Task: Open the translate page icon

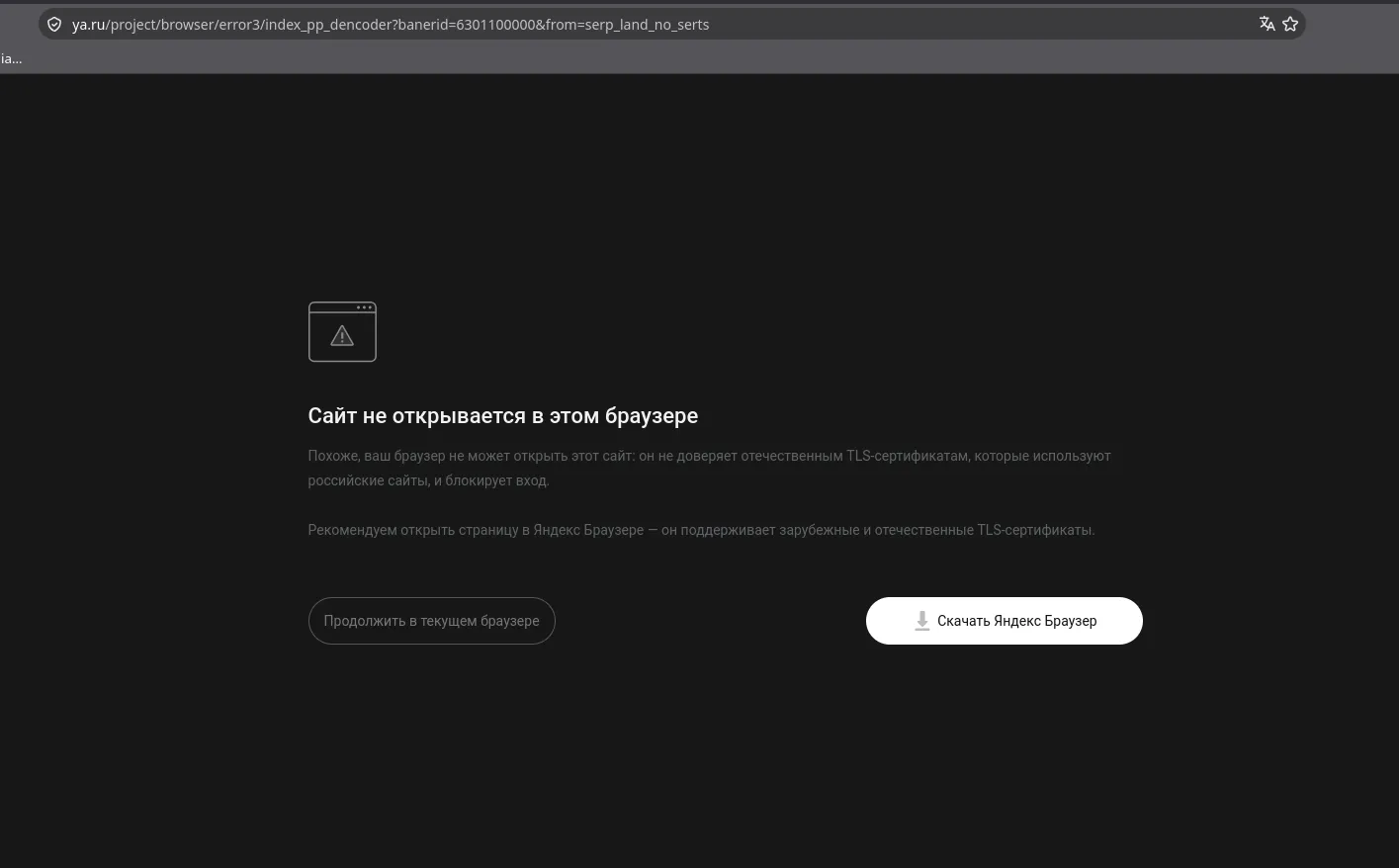Action: pos(1267,24)
